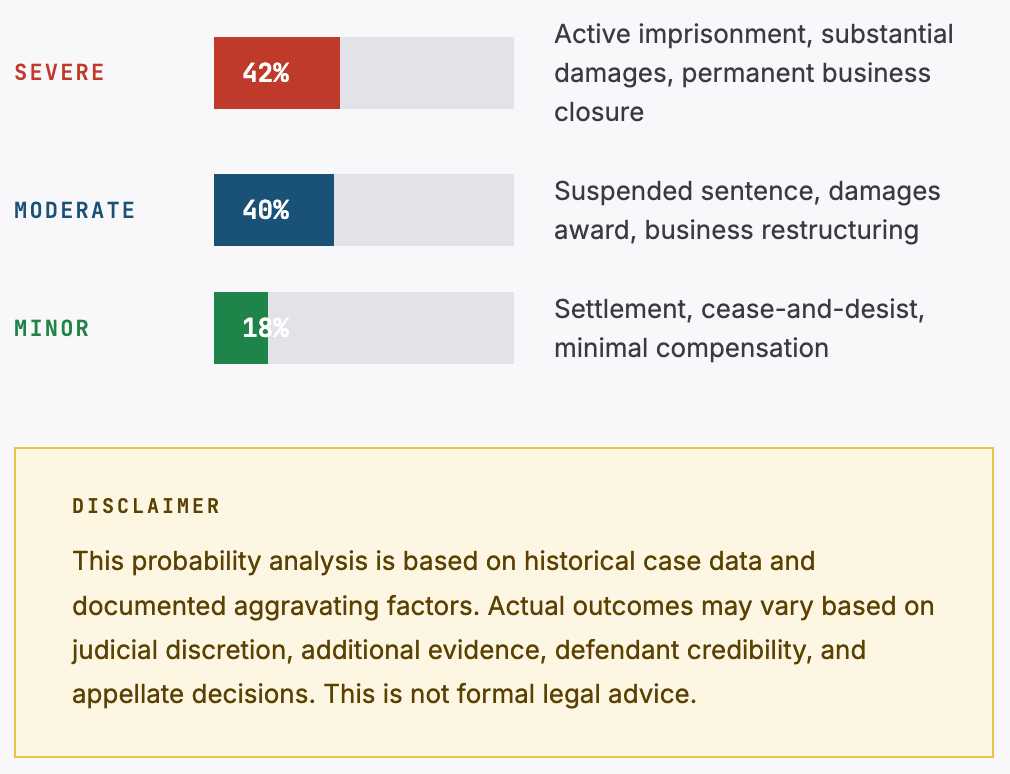Click the SEVERE label

(x=59, y=73)
